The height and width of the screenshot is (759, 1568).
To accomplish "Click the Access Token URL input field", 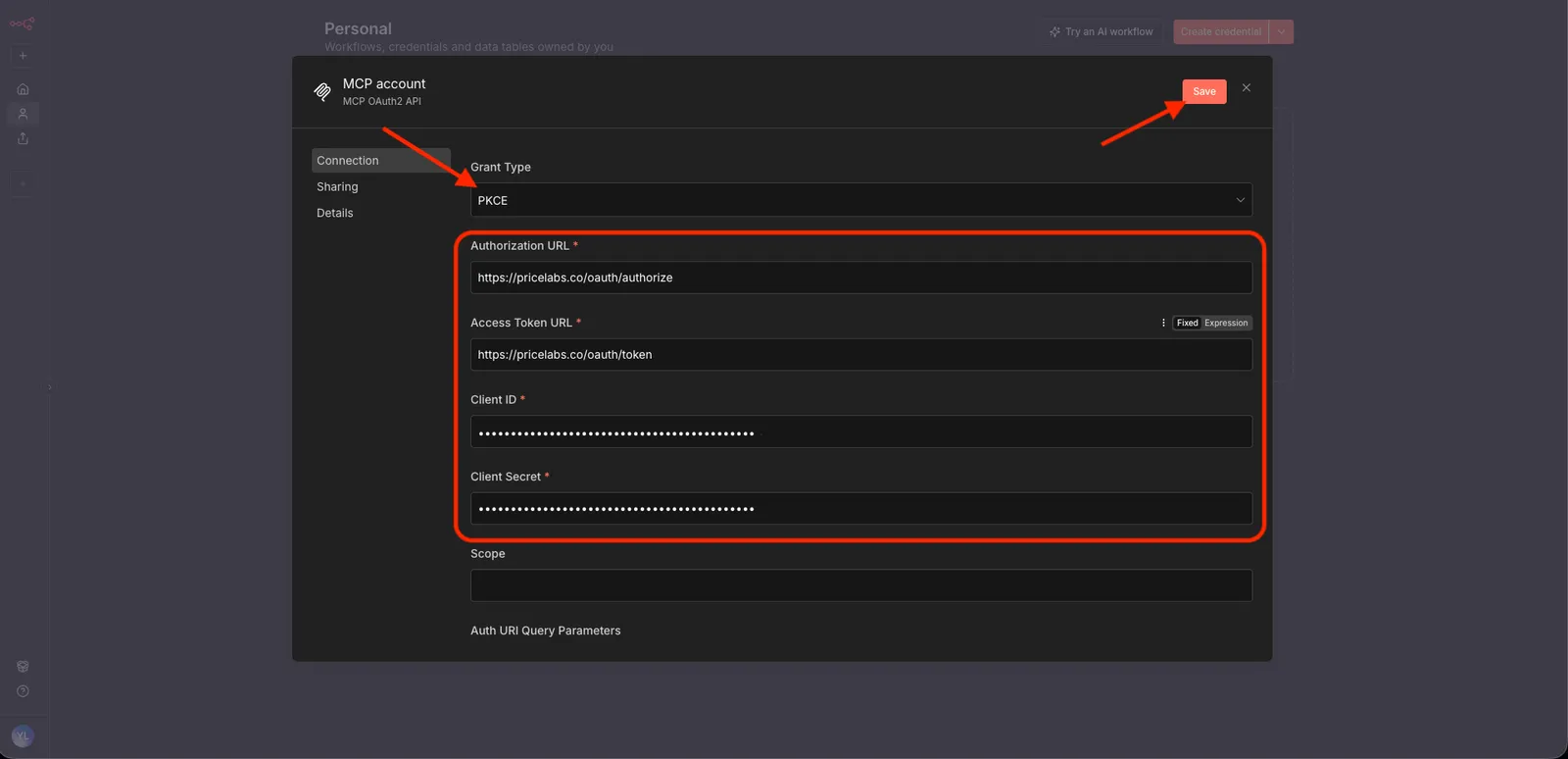I will 861,355.
